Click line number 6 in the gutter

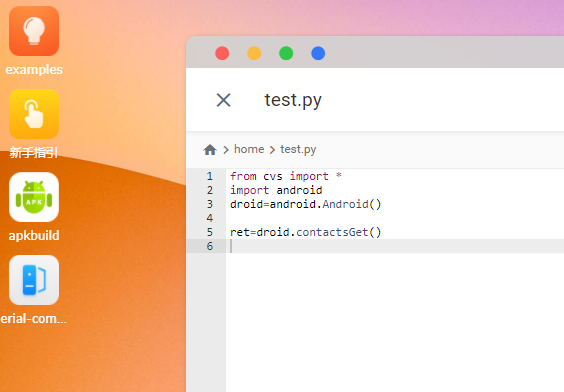(x=210, y=246)
